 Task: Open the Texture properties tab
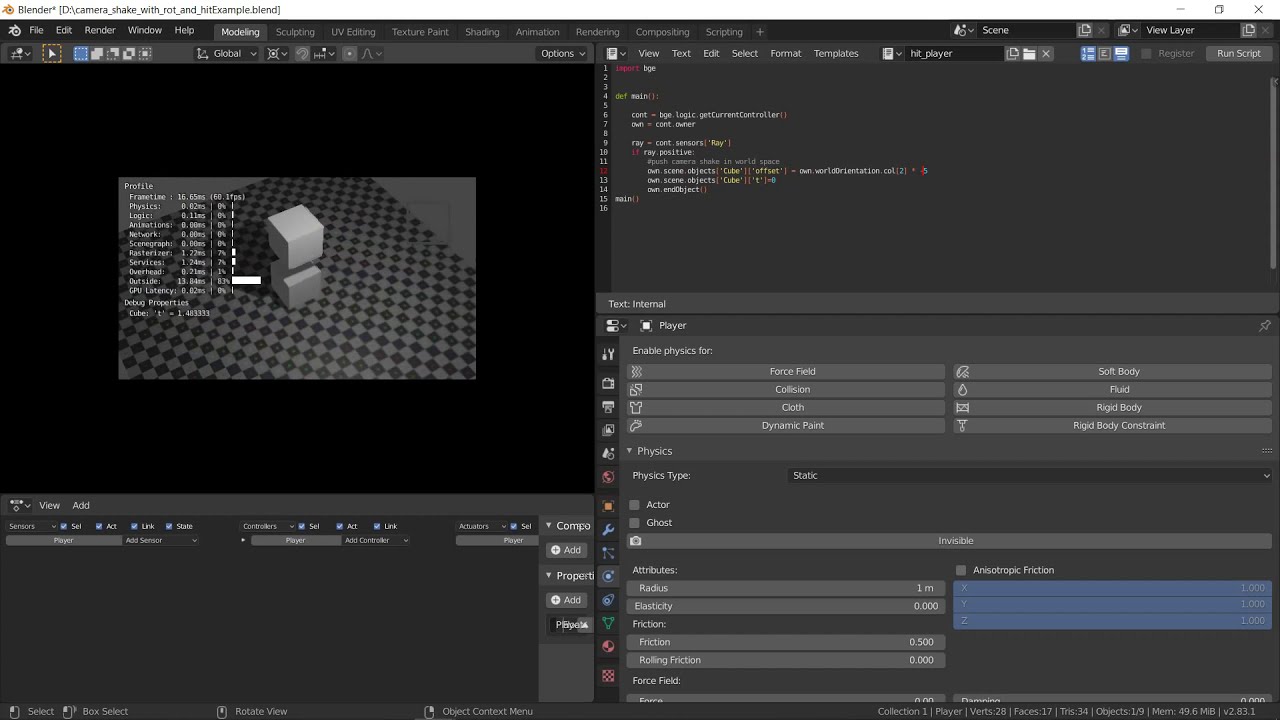tap(608, 676)
